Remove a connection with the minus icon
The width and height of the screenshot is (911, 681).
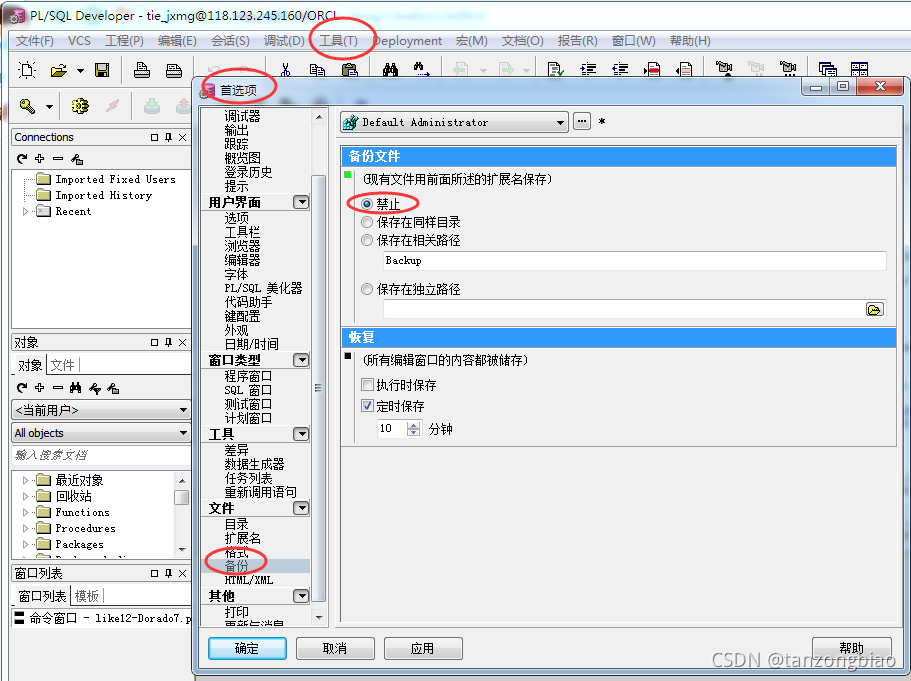[x=58, y=159]
